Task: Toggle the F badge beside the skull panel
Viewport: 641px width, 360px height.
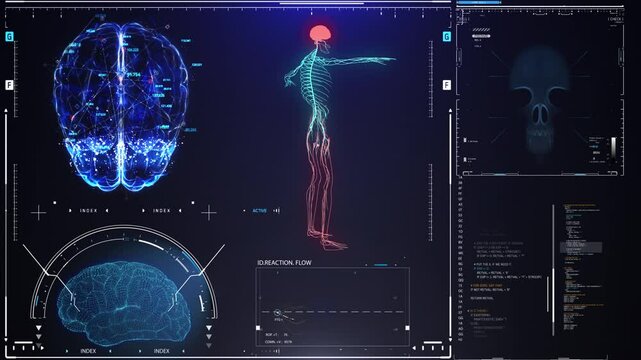Action: (x=446, y=85)
